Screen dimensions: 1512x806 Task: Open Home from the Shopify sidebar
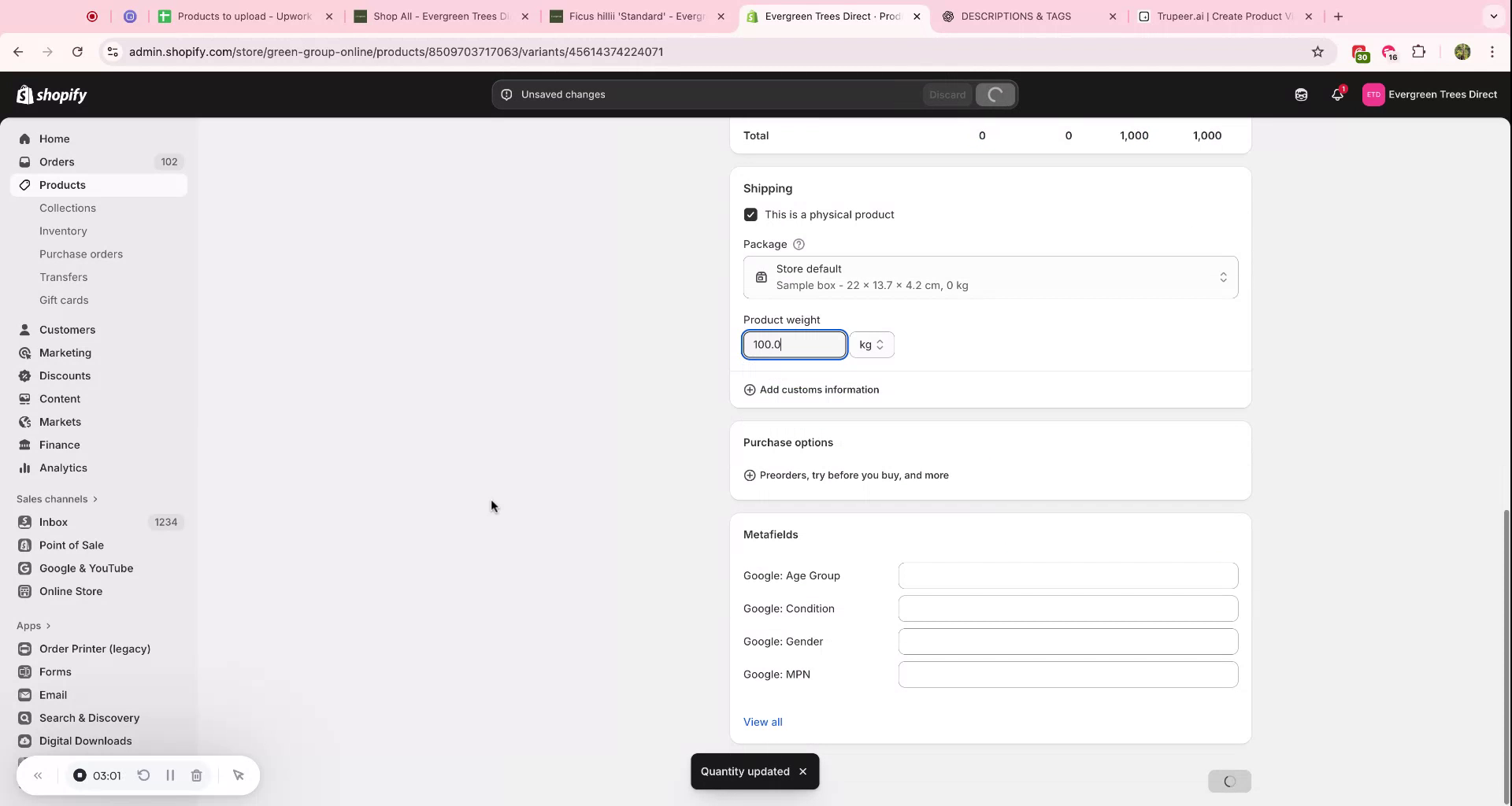click(54, 139)
